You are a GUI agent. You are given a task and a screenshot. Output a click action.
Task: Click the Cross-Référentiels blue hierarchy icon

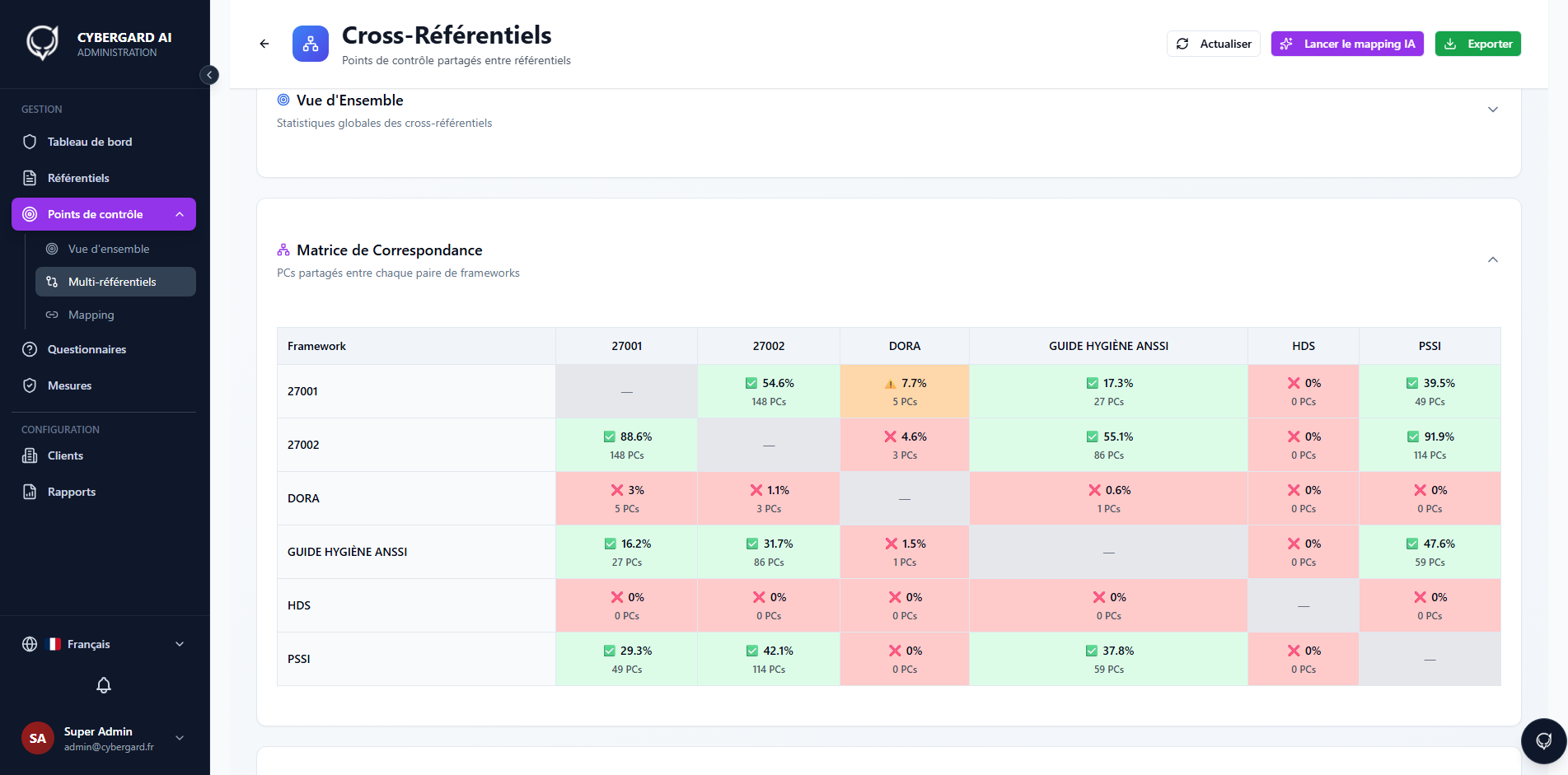pos(311,44)
